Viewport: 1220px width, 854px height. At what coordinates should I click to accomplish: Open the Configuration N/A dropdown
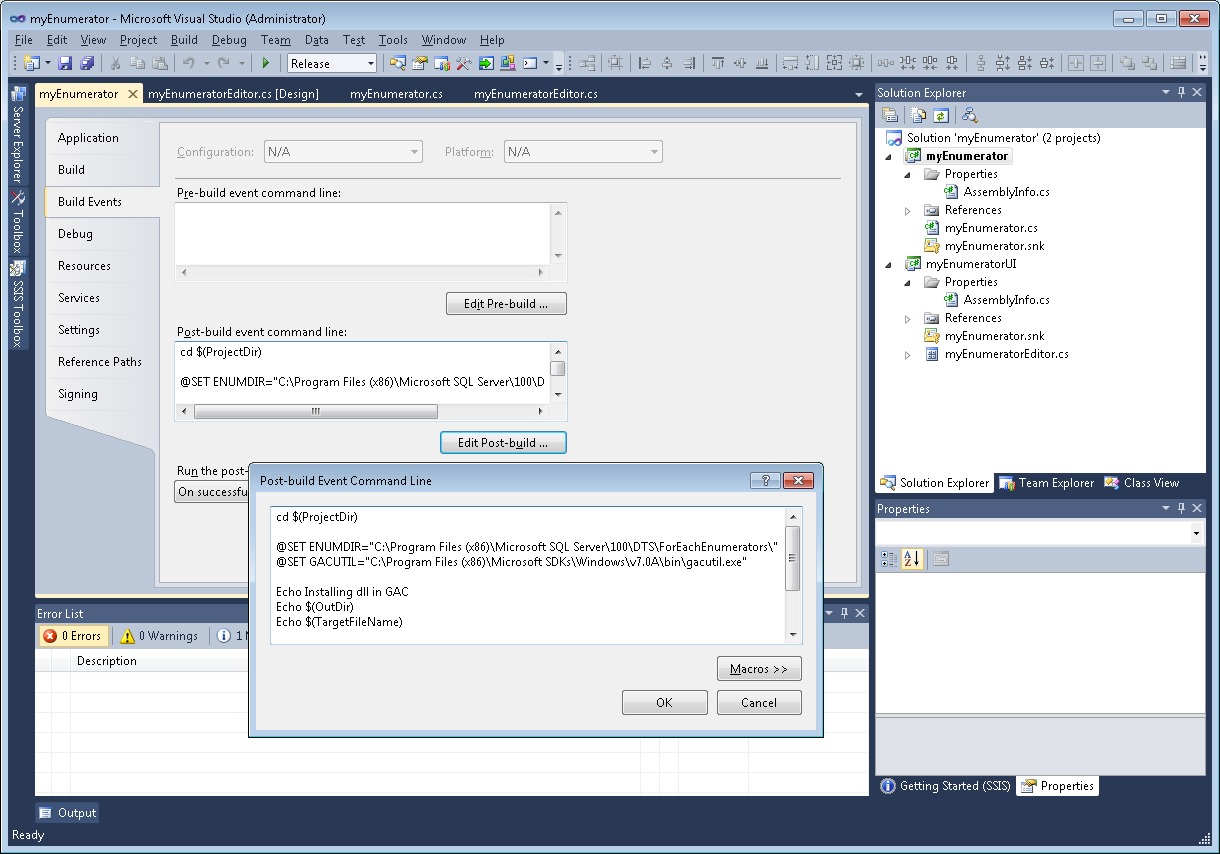coord(342,152)
